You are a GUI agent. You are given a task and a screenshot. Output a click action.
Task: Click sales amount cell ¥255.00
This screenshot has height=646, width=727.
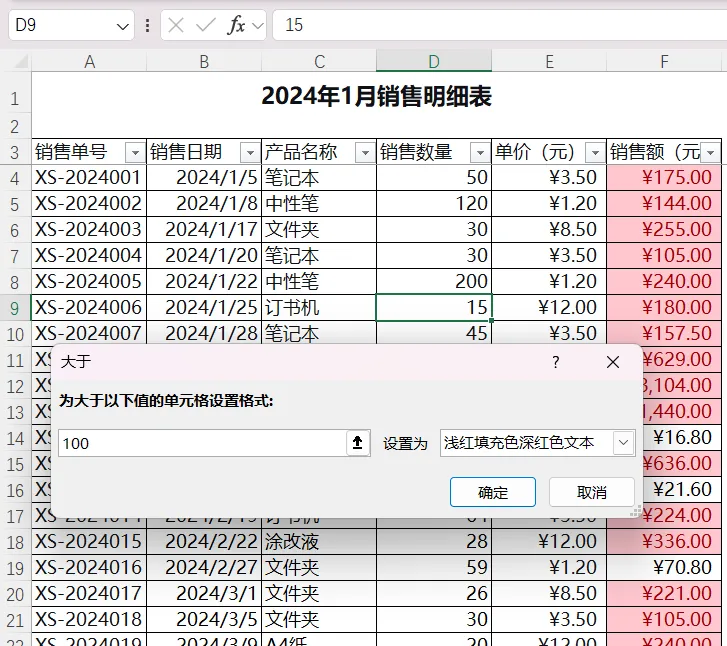pos(664,230)
